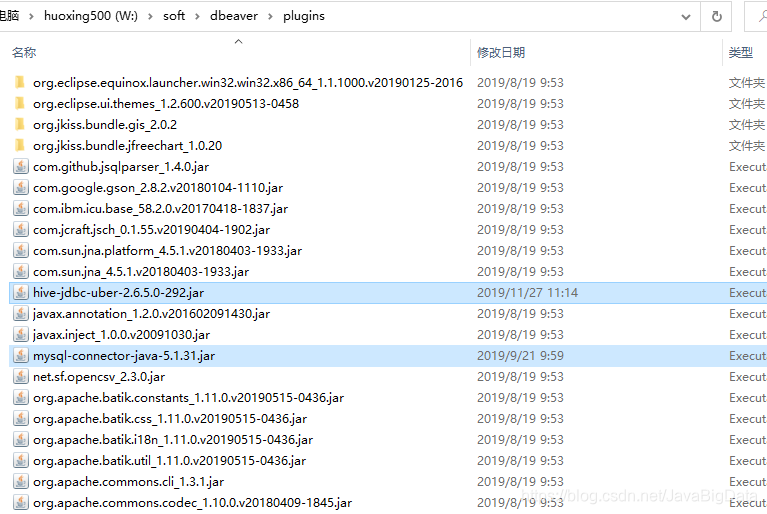Click folder icon of org.jkiss.bundle.jfreechart_1.0.20
The image size is (767, 514).
[x=20, y=145]
